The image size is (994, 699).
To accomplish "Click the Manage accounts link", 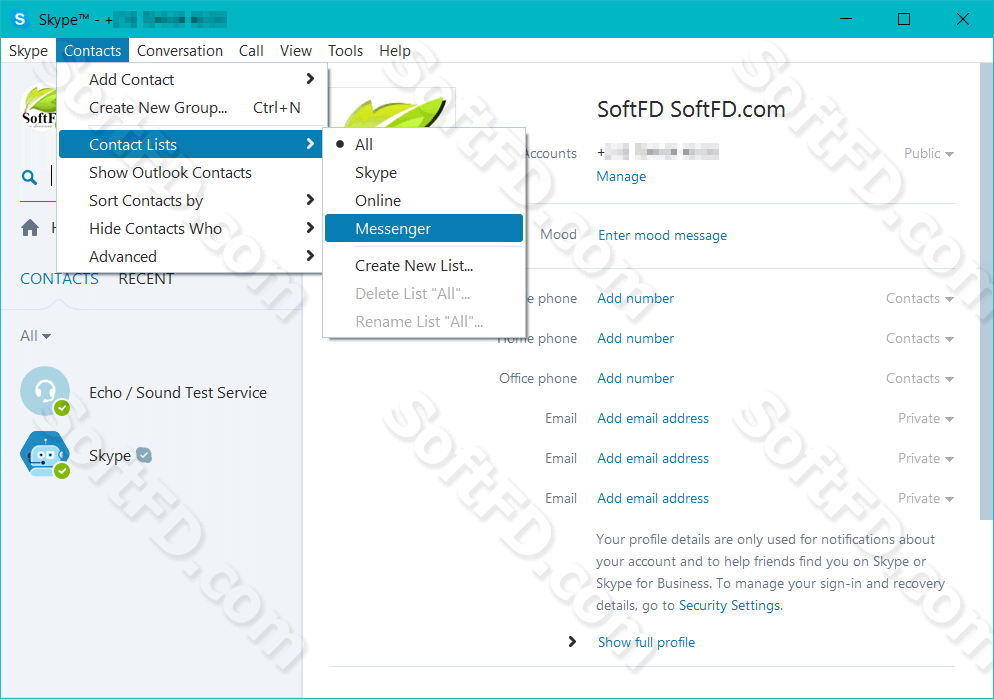I will tap(621, 176).
